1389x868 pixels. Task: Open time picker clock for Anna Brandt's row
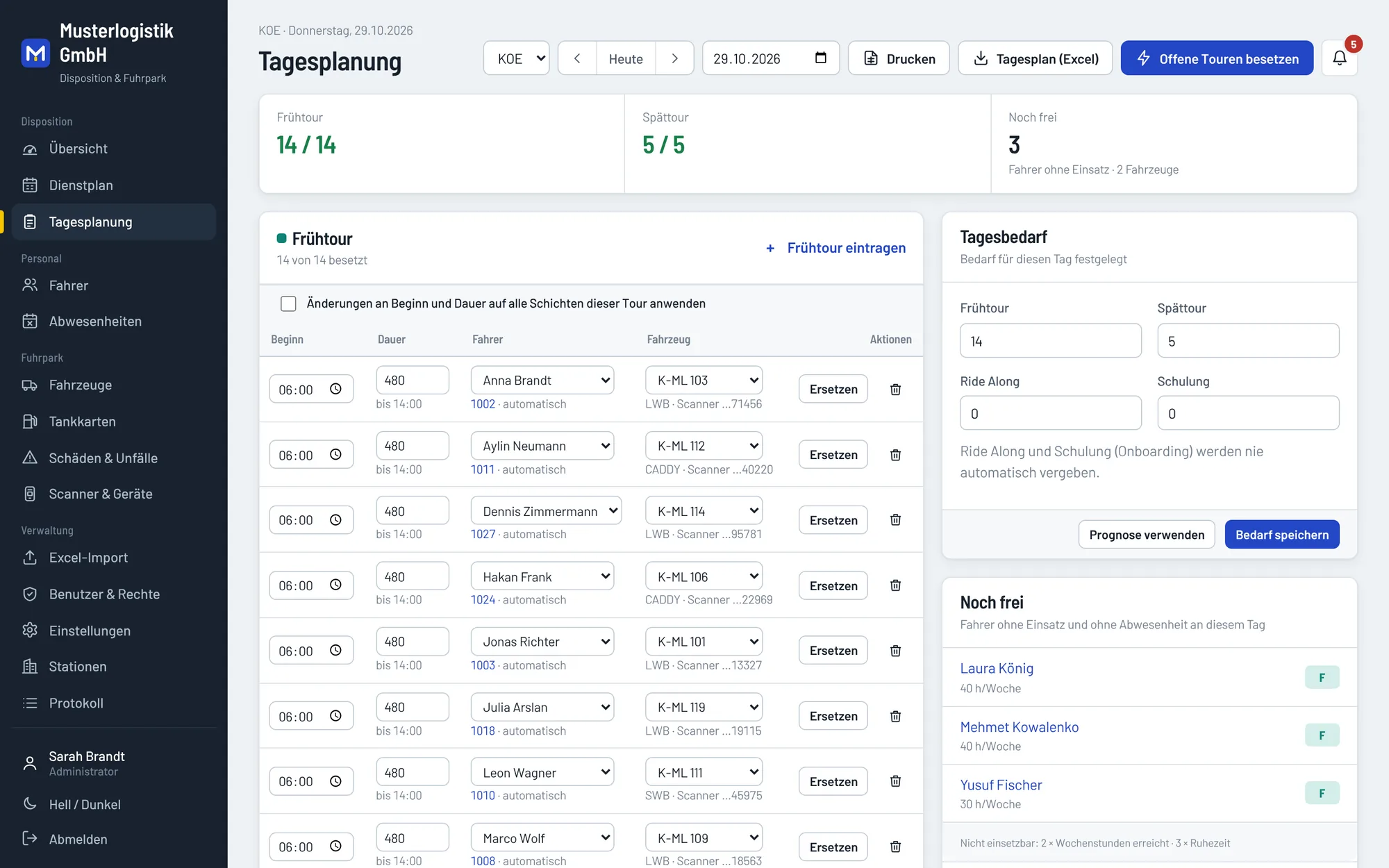pyautogui.click(x=335, y=389)
